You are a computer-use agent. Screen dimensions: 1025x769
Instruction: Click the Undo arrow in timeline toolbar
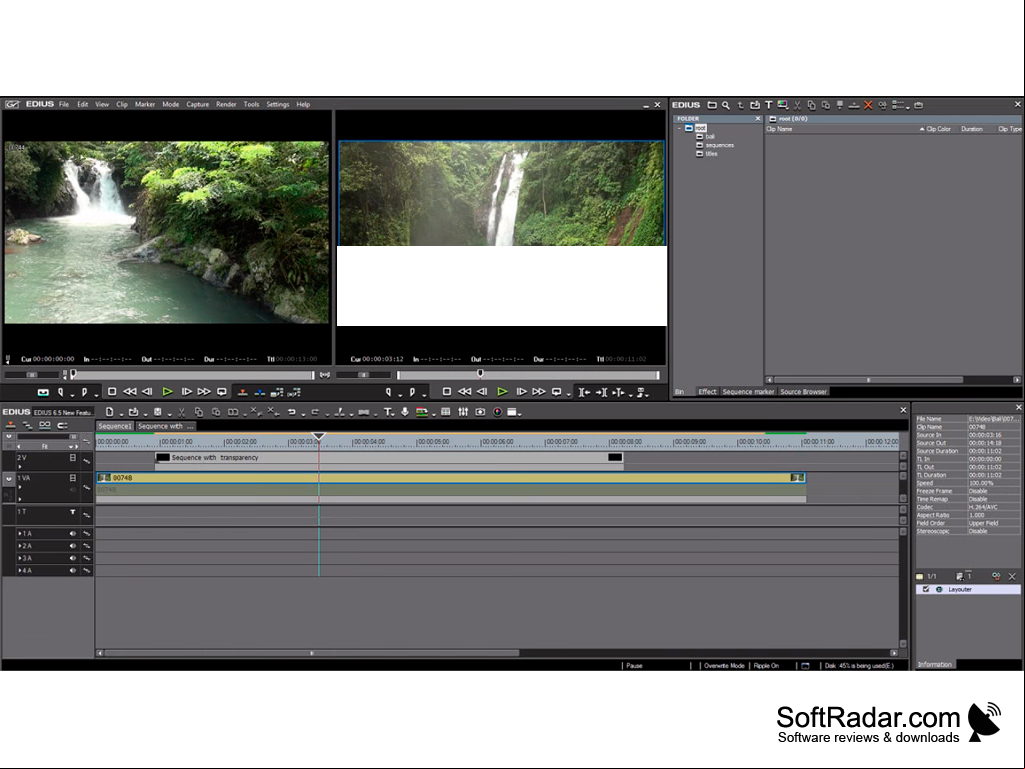point(292,412)
